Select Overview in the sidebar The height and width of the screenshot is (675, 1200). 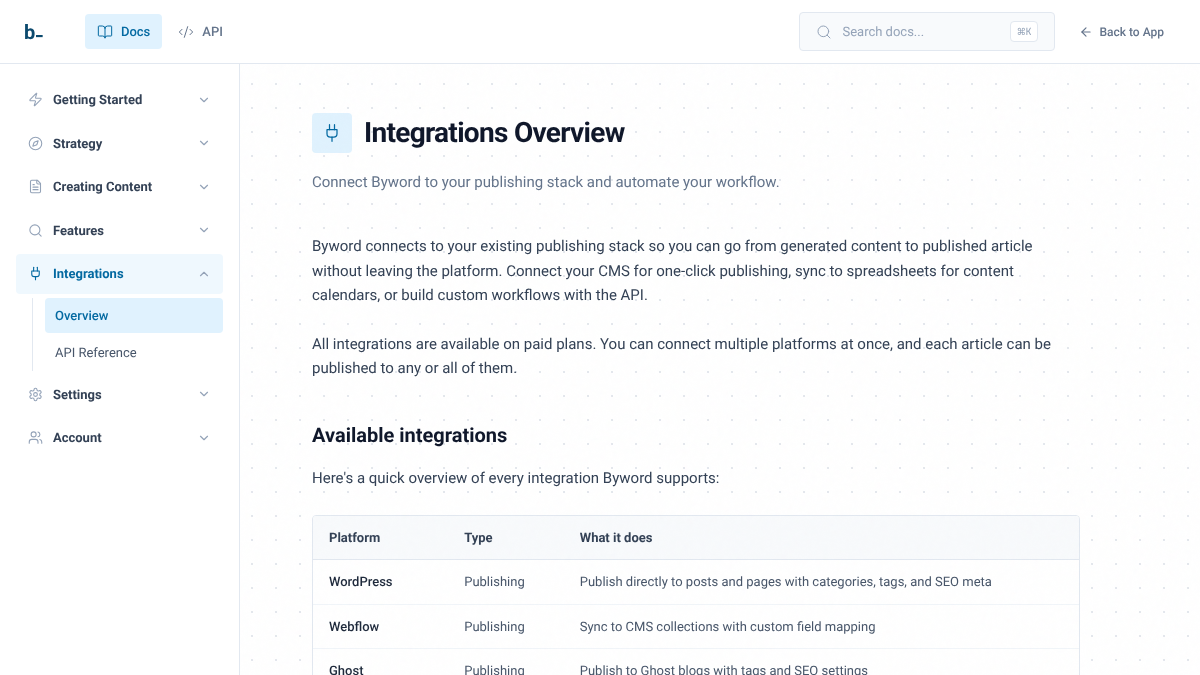coord(134,316)
